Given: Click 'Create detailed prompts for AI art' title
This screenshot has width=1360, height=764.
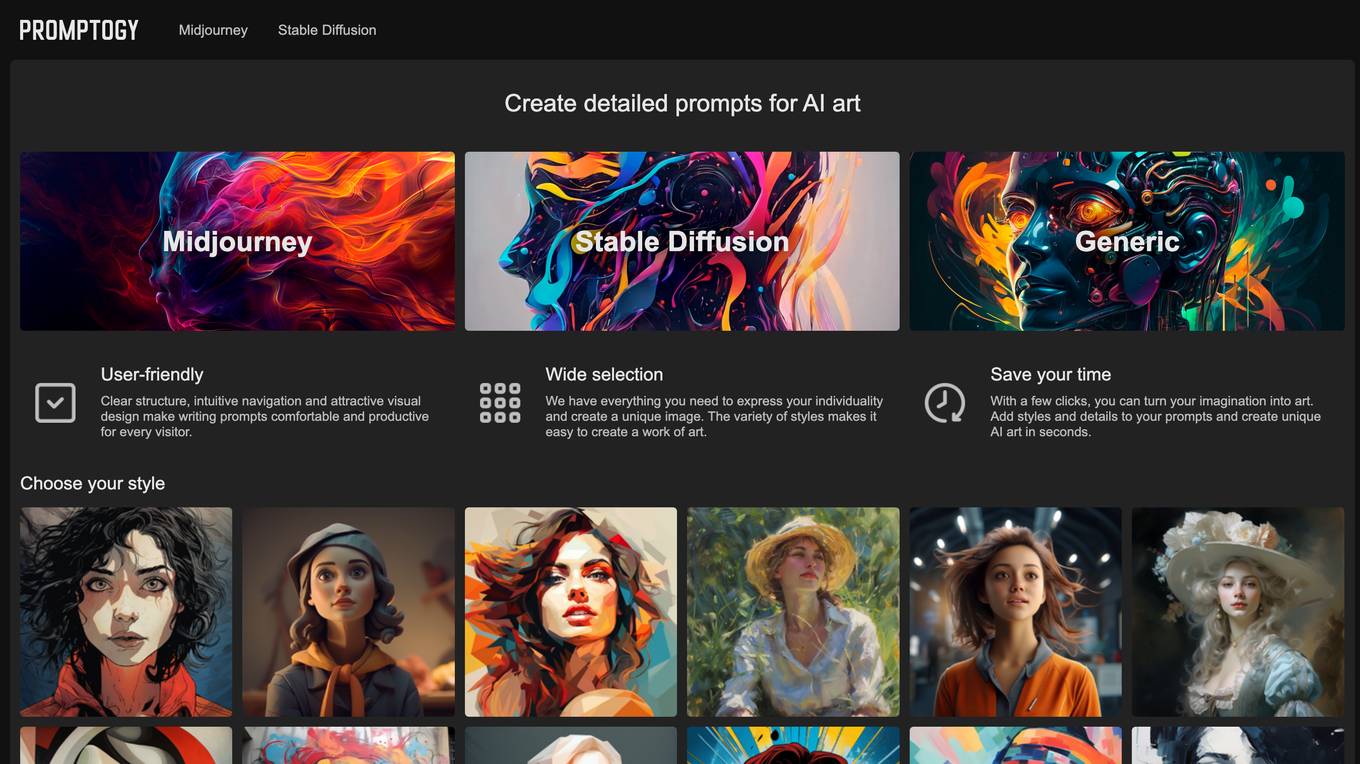Looking at the screenshot, I should pos(682,103).
